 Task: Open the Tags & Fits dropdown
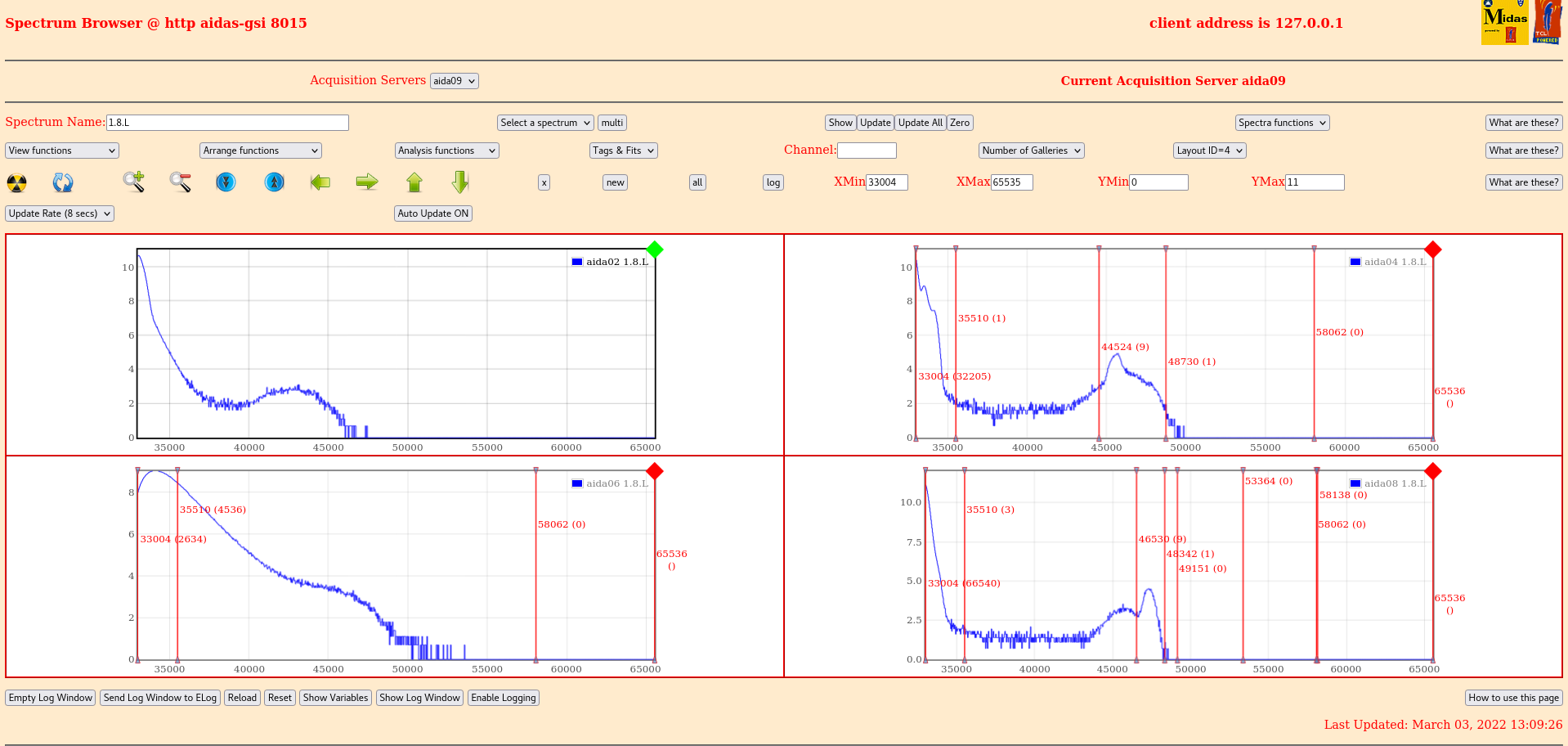(x=624, y=151)
